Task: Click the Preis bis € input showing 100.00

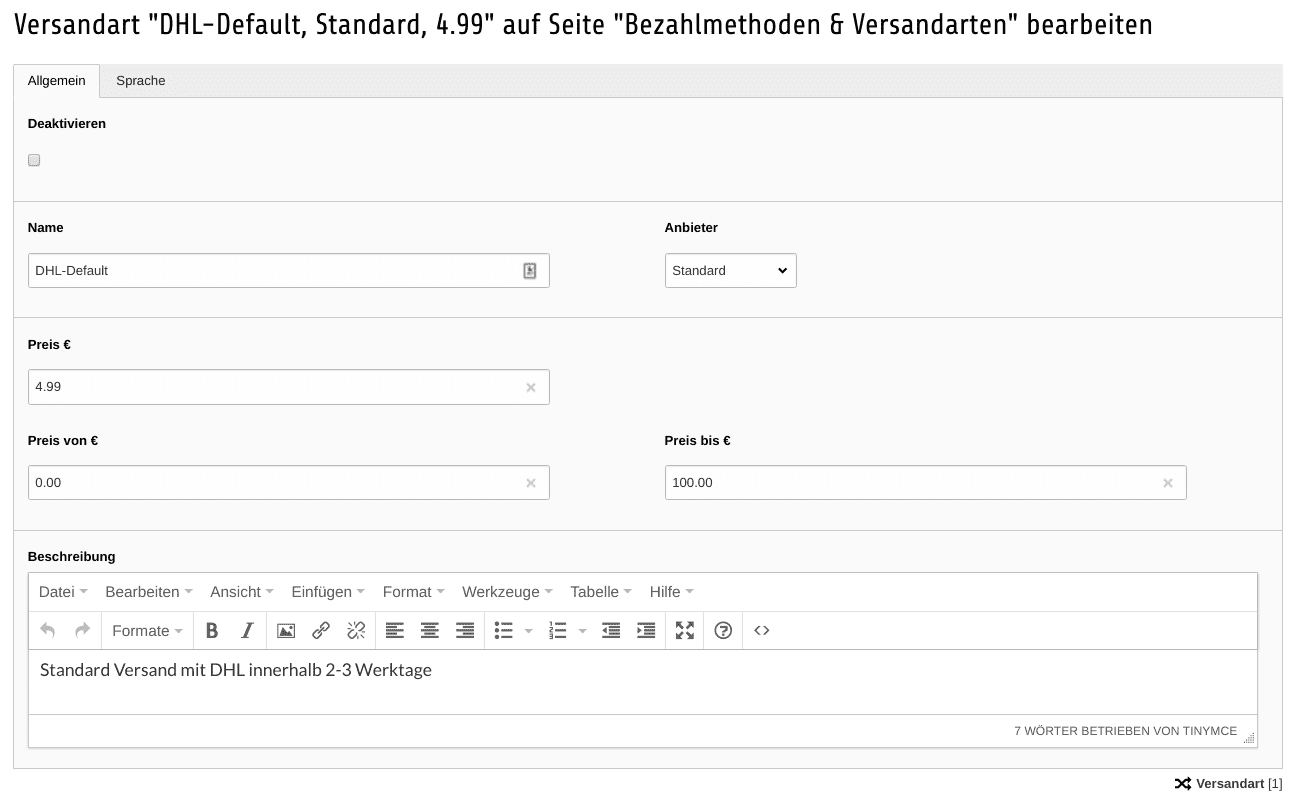Action: click(925, 483)
